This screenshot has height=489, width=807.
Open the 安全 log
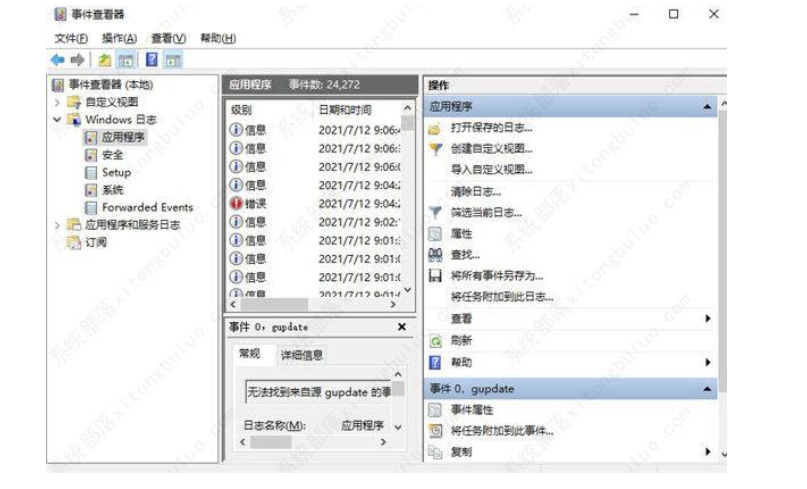[x=112, y=154]
